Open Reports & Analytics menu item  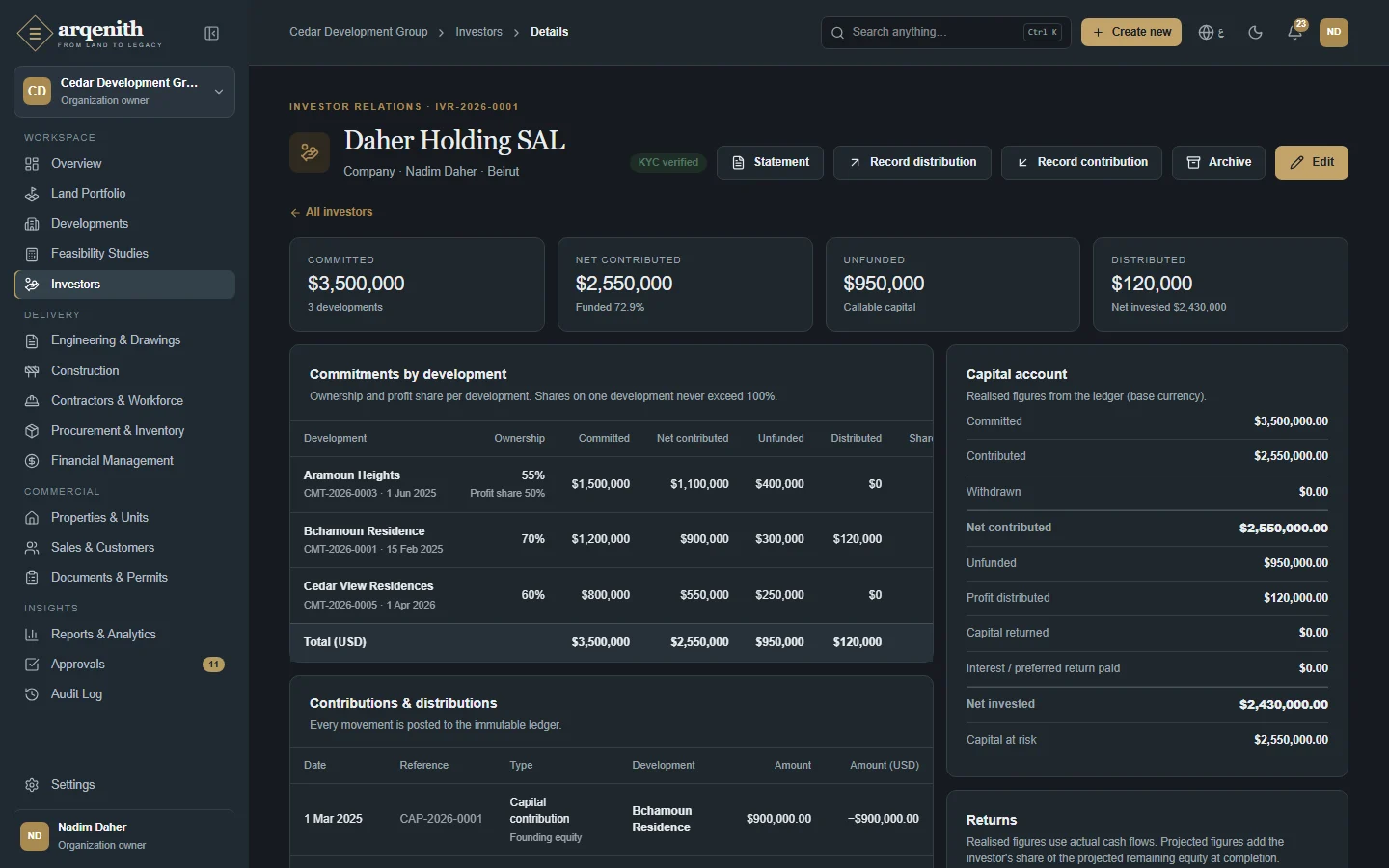click(x=124, y=635)
